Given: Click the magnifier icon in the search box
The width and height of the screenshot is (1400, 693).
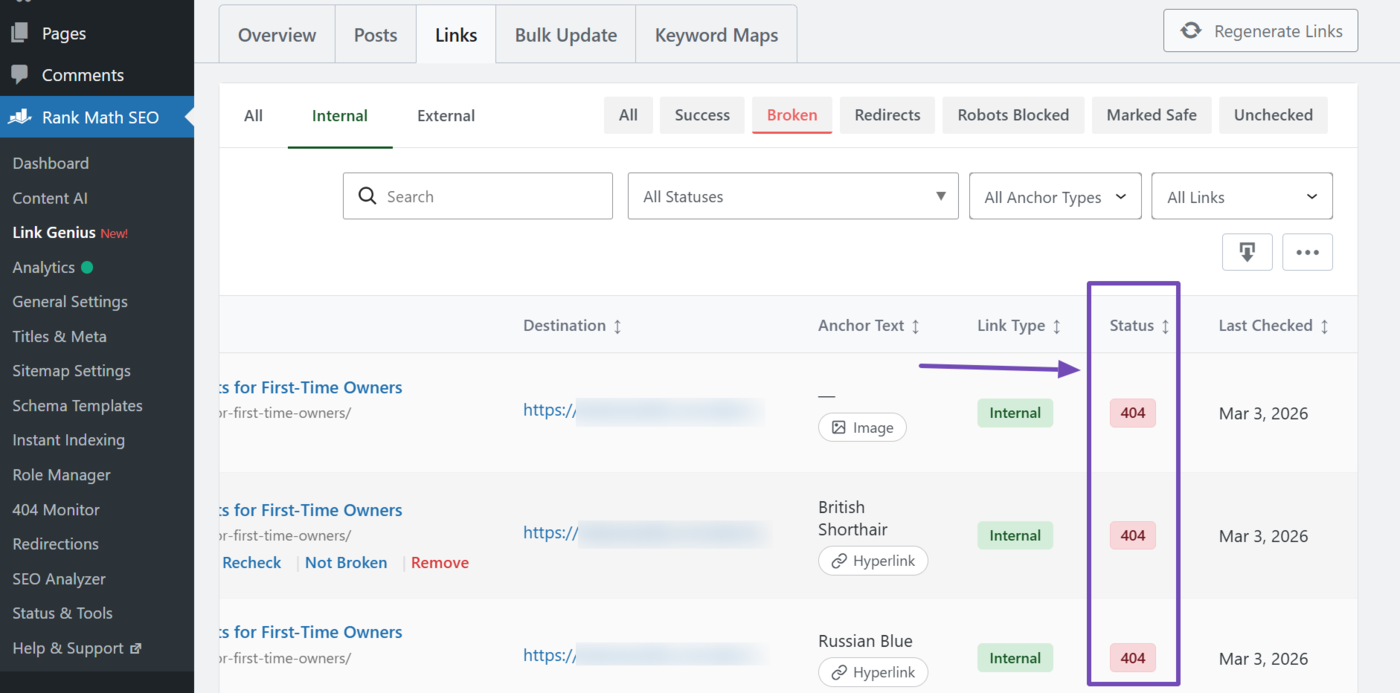Looking at the screenshot, I should tap(367, 196).
